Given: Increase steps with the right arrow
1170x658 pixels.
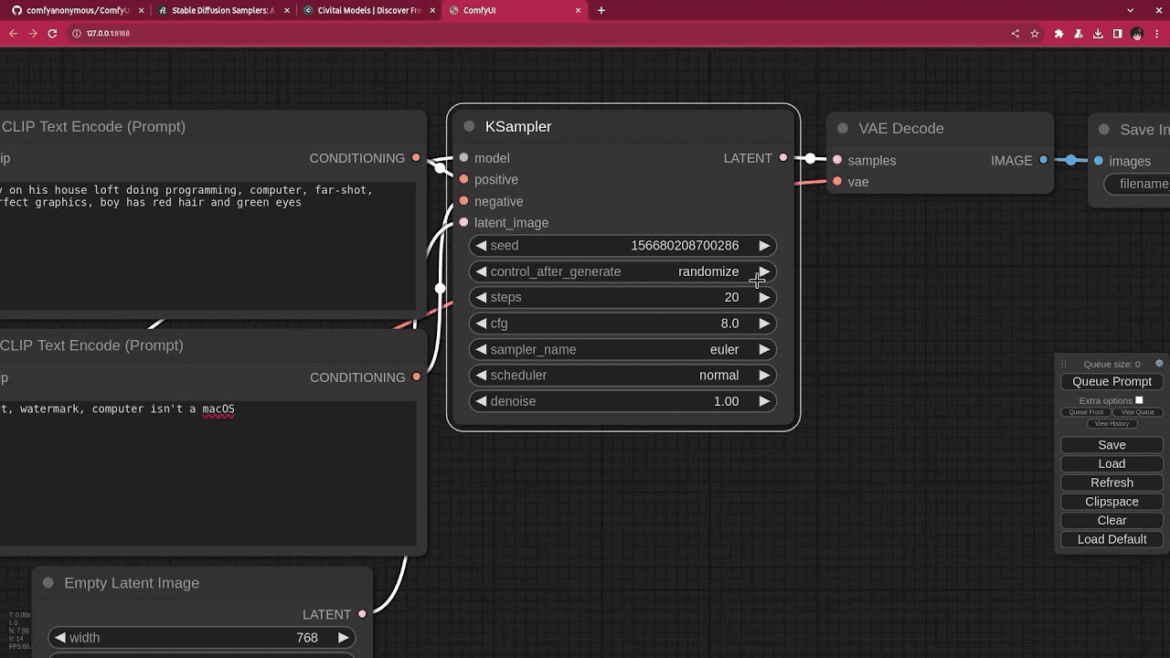Looking at the screenshot, I should point(764,298).
